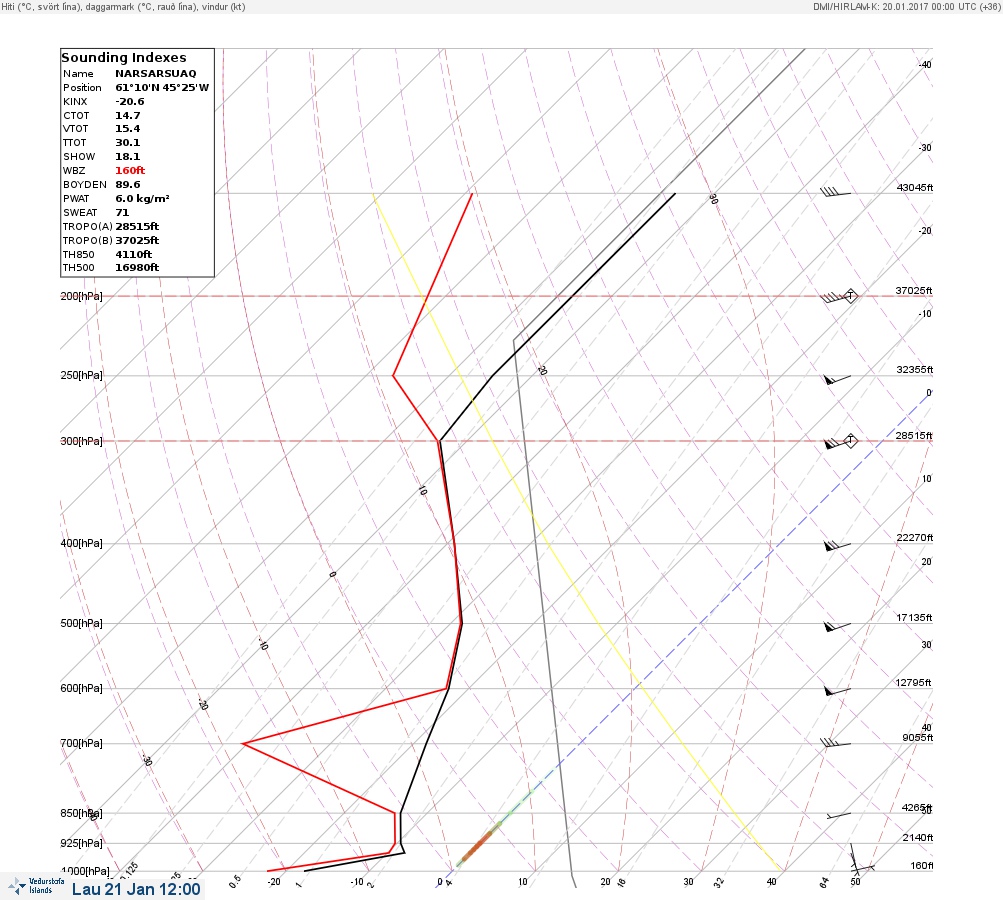Click the 300[hPa] pressure label
Viewport: 1003px width, 900px height.
point(81,441)
